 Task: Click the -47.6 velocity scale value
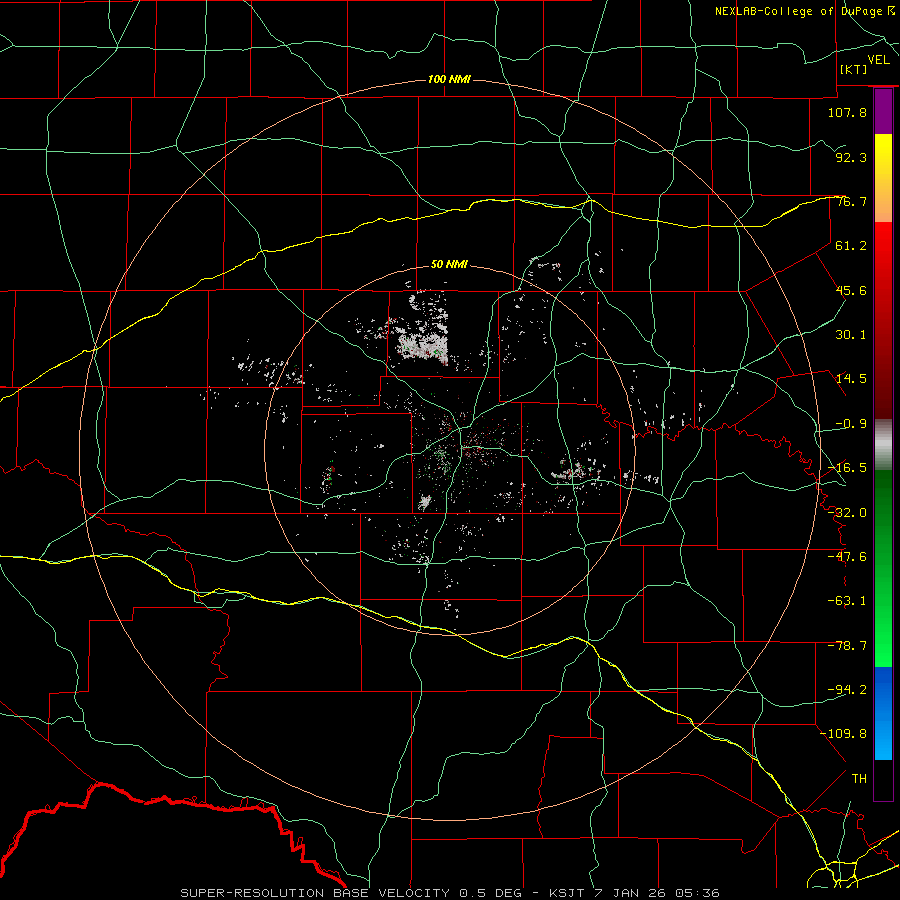point(847,557)
